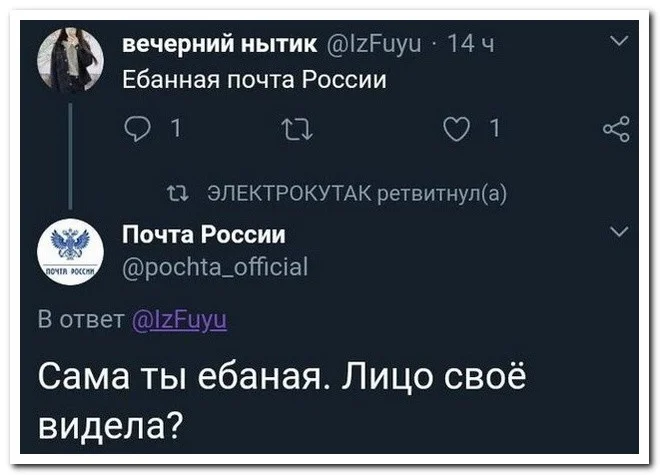This screenshot has width=660, height=475.
Task: Click the Почта России account name
Action: [x=203, y=235]
